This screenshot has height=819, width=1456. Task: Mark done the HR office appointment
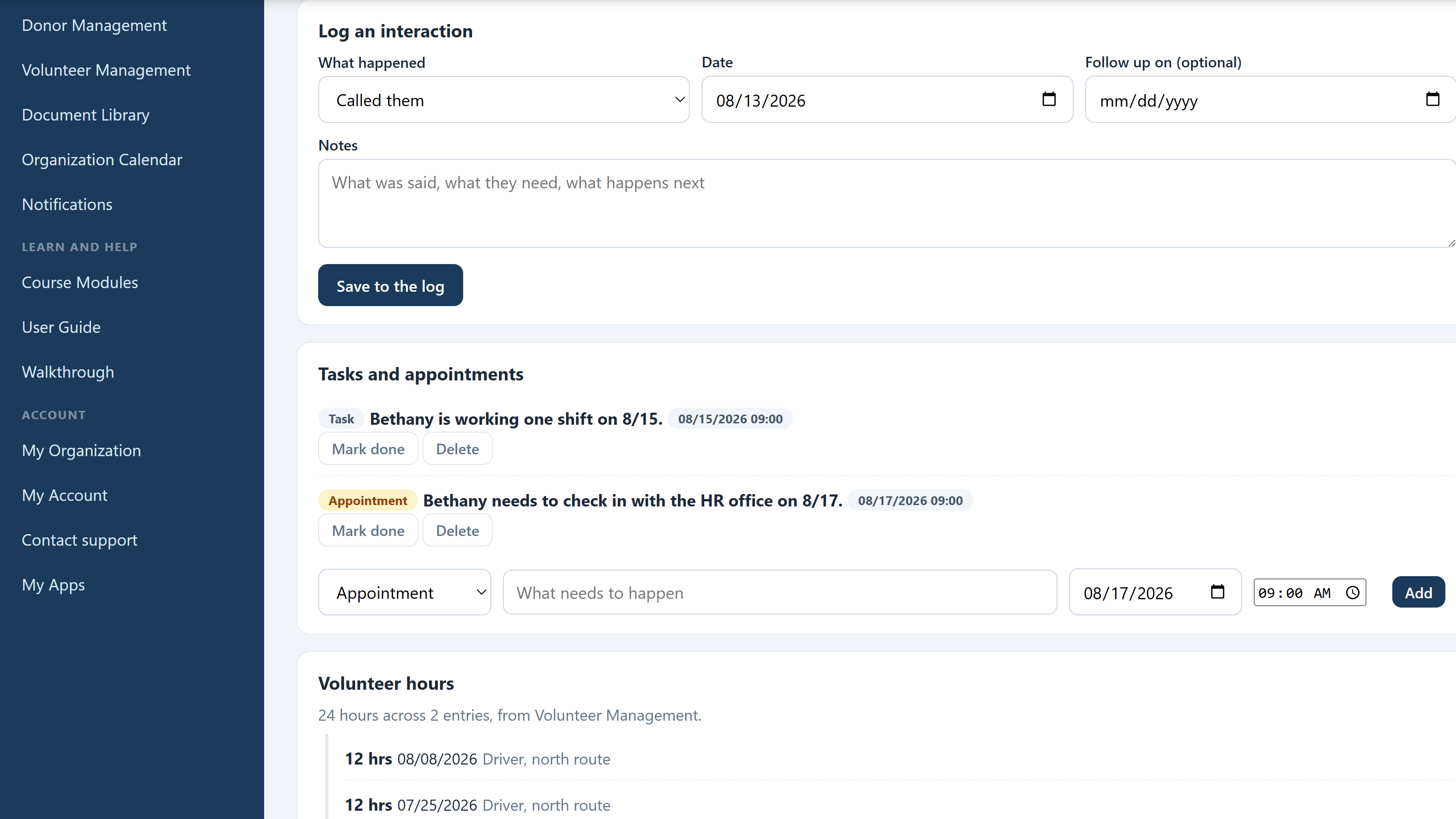(369, 530)
